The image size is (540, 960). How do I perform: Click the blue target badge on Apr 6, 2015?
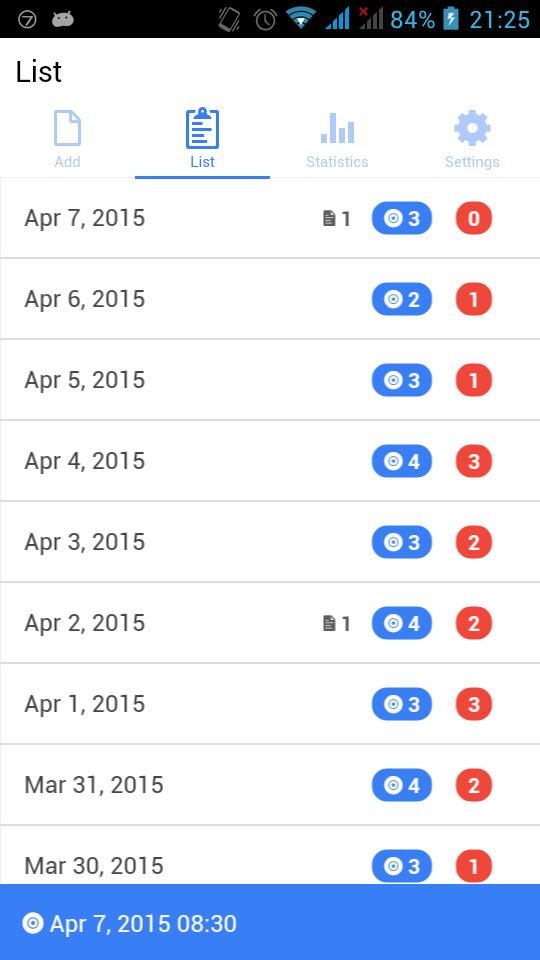pyautogui.click(x=402, y=299)
